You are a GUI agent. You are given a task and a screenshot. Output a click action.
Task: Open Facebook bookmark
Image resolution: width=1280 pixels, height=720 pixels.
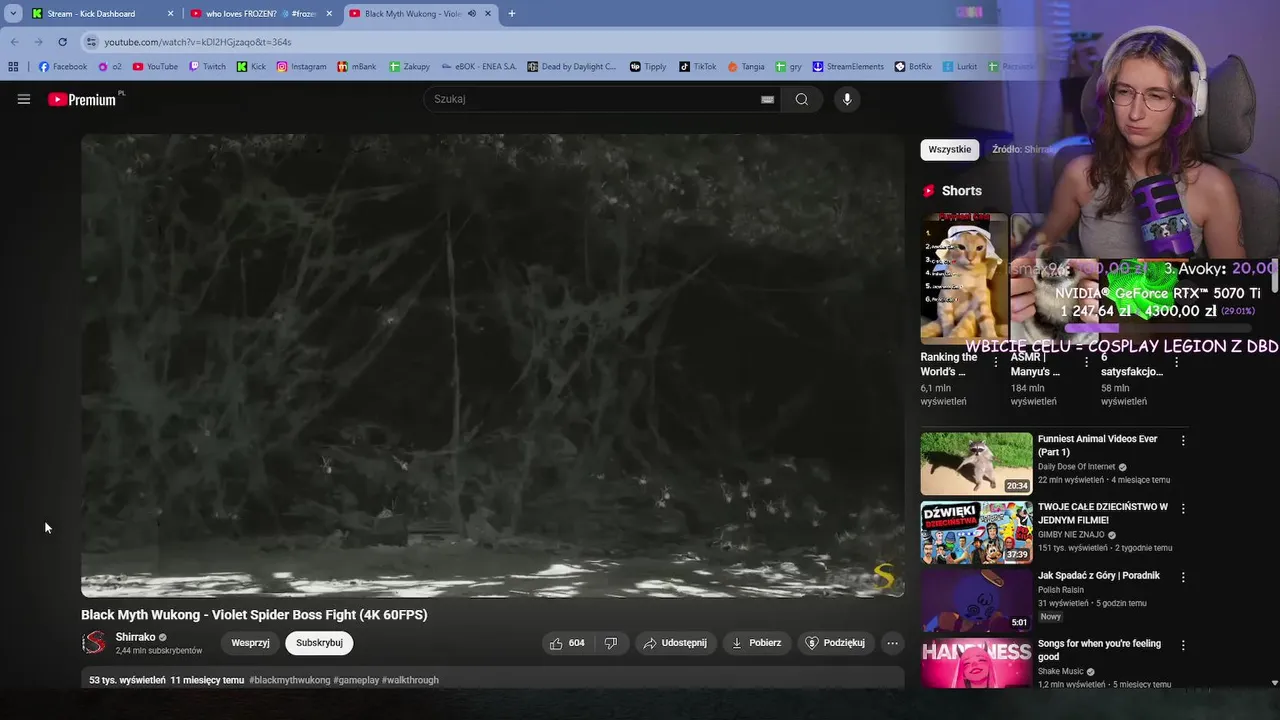click(62, 67)
